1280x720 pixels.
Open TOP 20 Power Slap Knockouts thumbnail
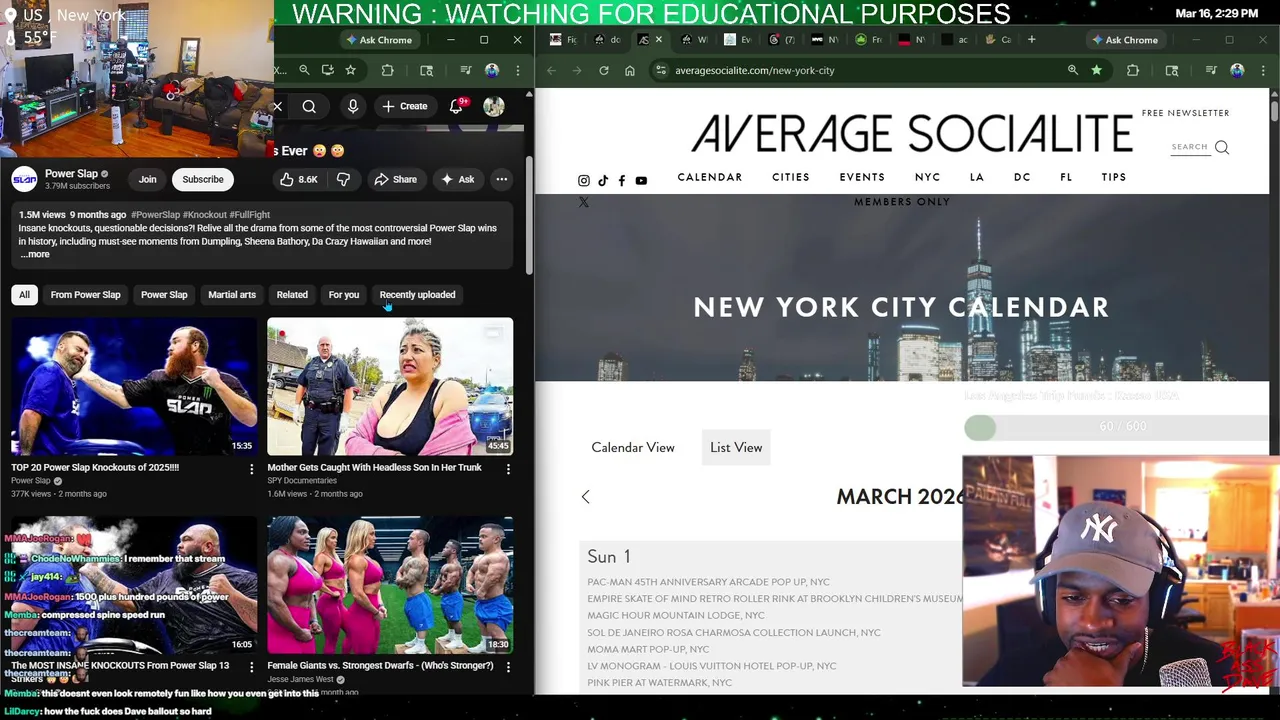pyautogui.click(x=135, y=387)
